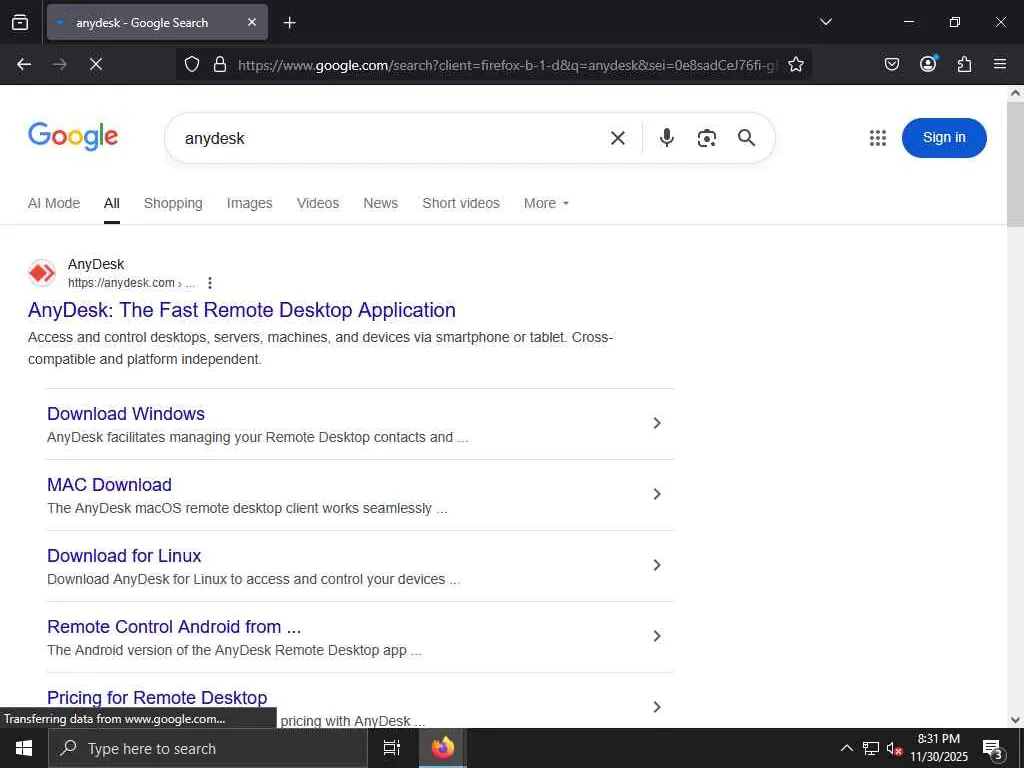Clear the search query text
The height and width of the screenshot is (768, 1024).
tap(618, 138)
